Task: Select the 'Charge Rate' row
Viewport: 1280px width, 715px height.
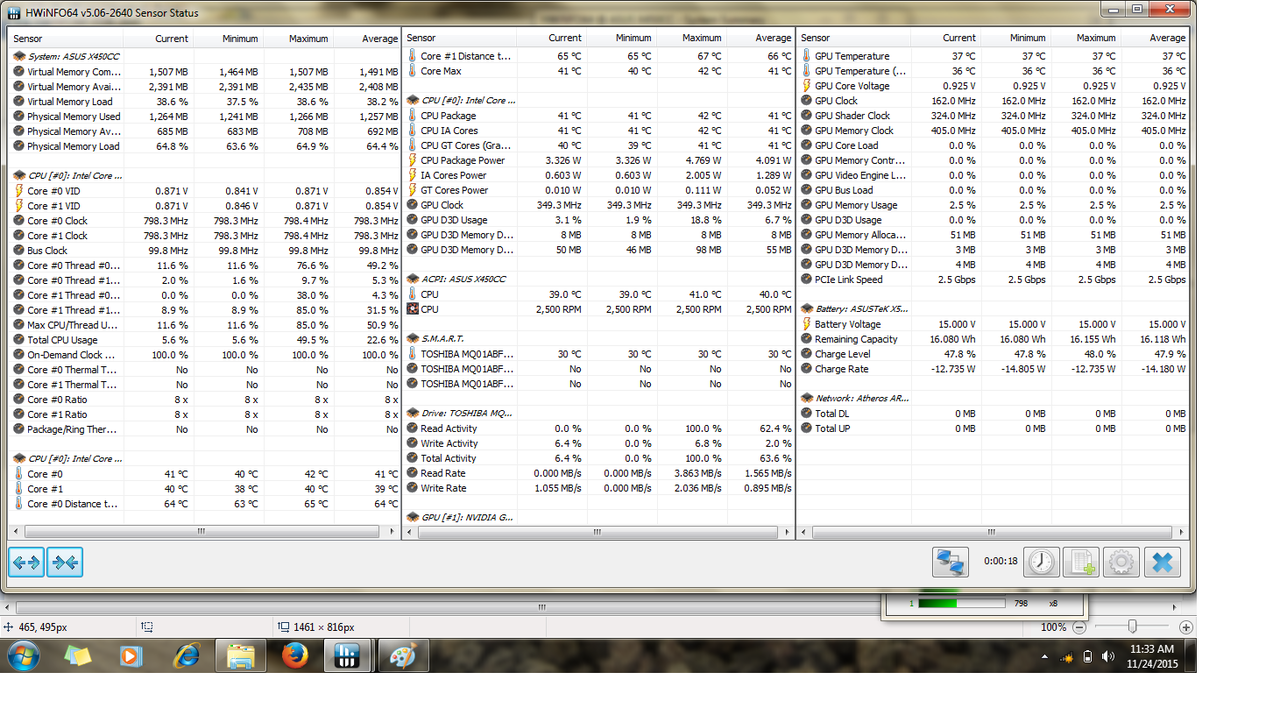Action: [x=993, y=369]
